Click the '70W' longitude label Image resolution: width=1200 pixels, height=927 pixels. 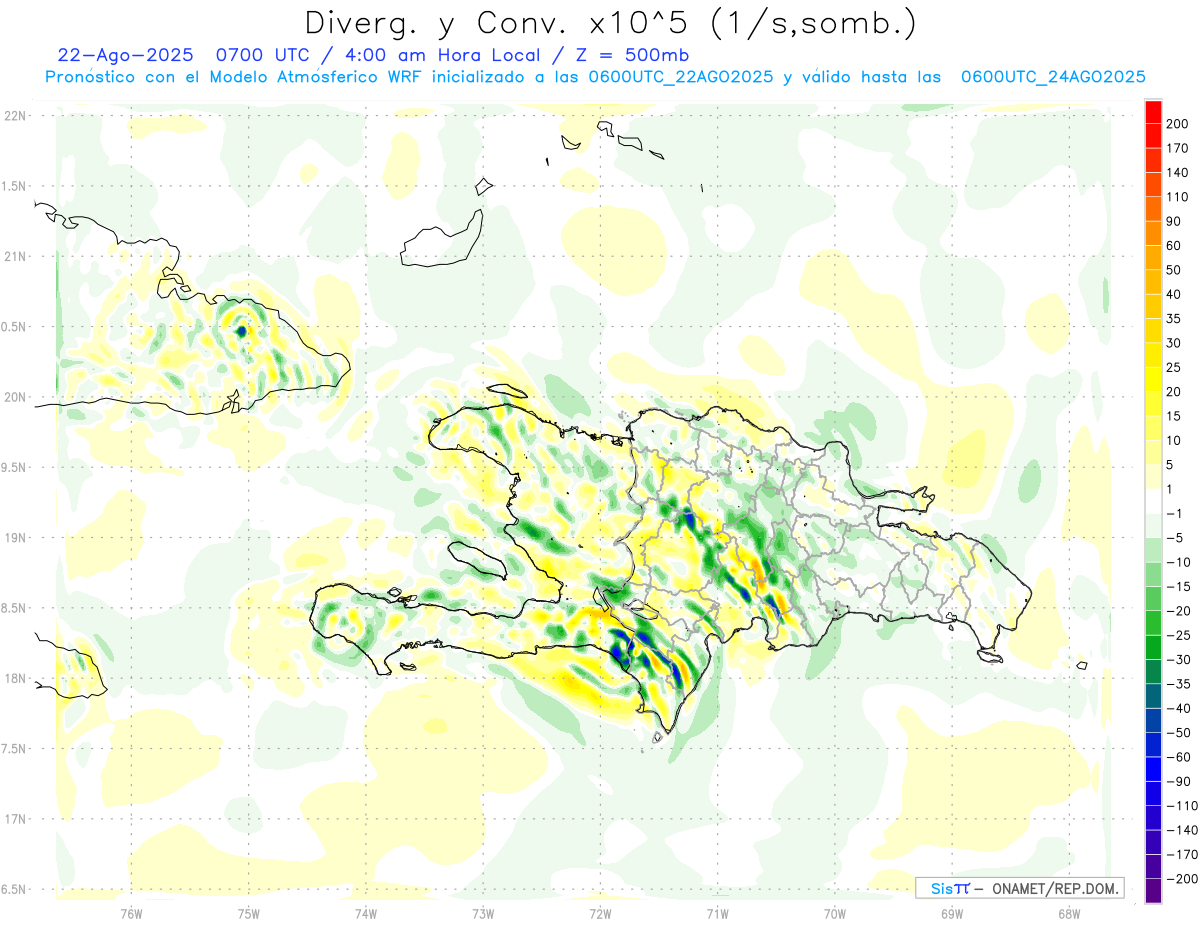(834, 913)
